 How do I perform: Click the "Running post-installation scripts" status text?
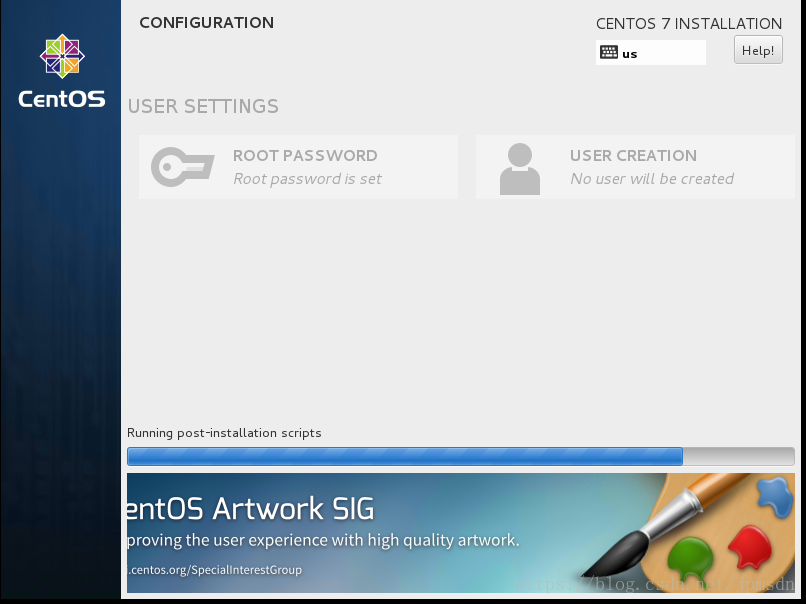coord(224,433)
